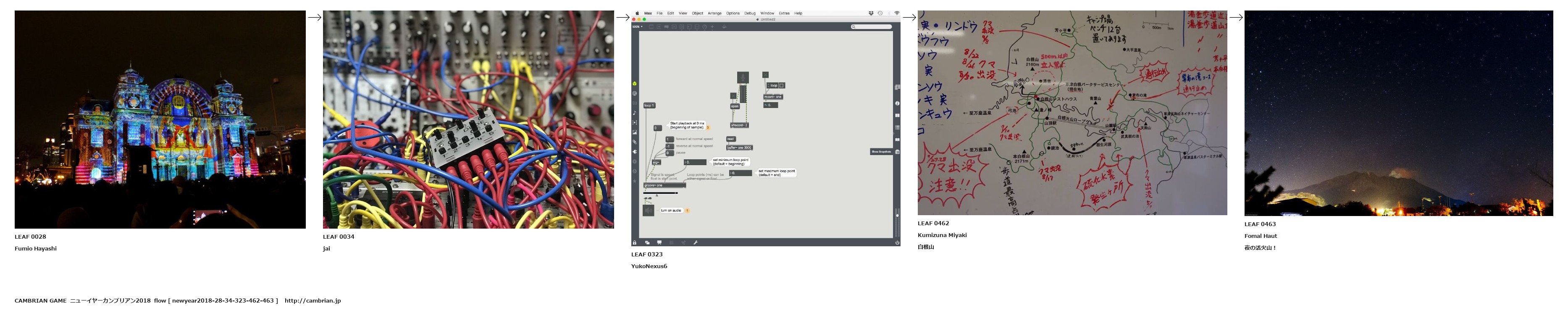Click the wrench icon in the bottom toolbar

[696, 242]
